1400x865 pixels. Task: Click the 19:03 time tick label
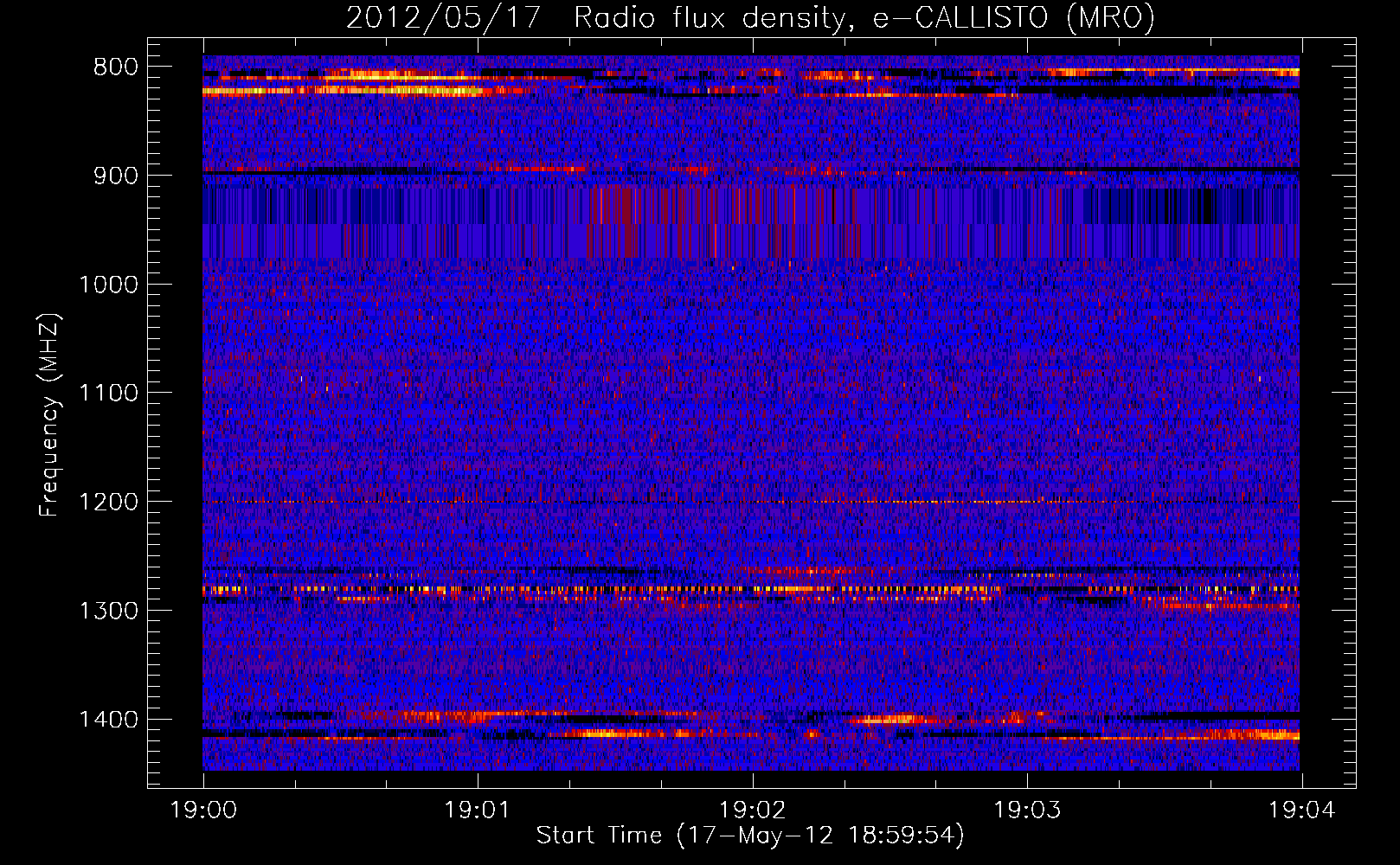(x=1027, y=811)
